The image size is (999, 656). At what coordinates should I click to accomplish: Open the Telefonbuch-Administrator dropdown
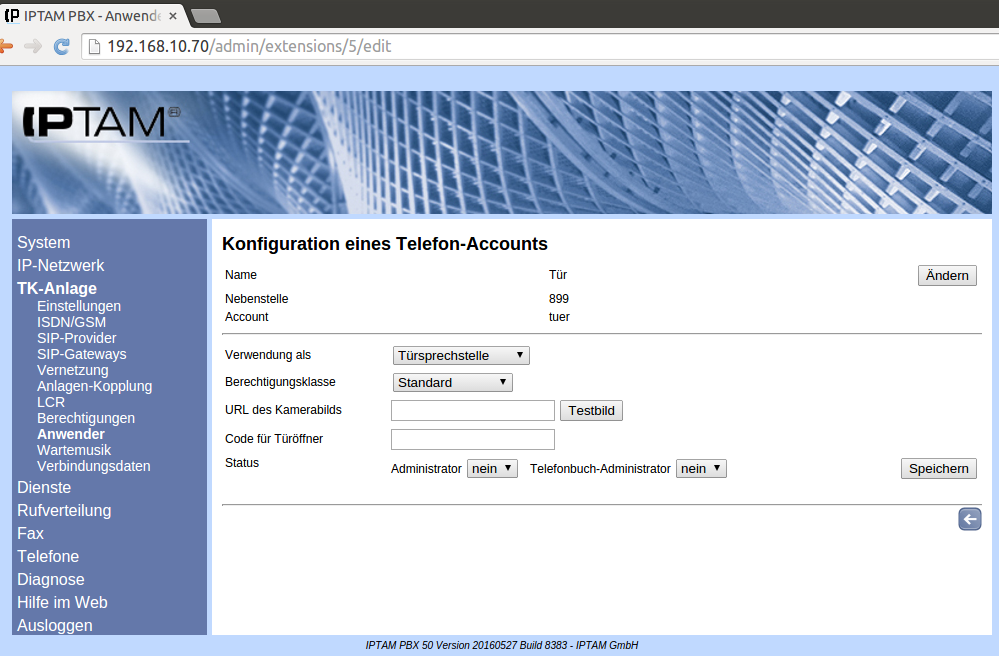pos(701,468)
